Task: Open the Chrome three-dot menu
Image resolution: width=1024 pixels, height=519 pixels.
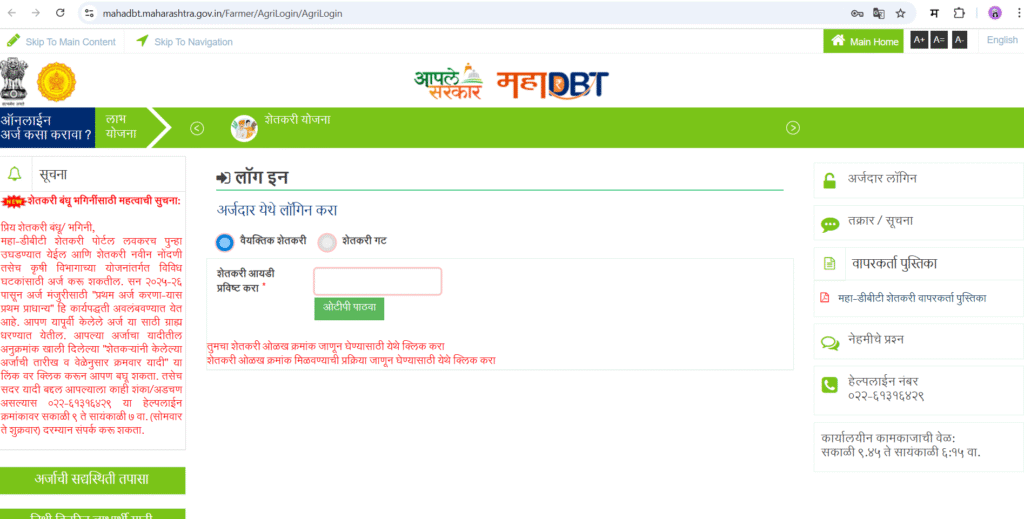Action: point(1014,13)
